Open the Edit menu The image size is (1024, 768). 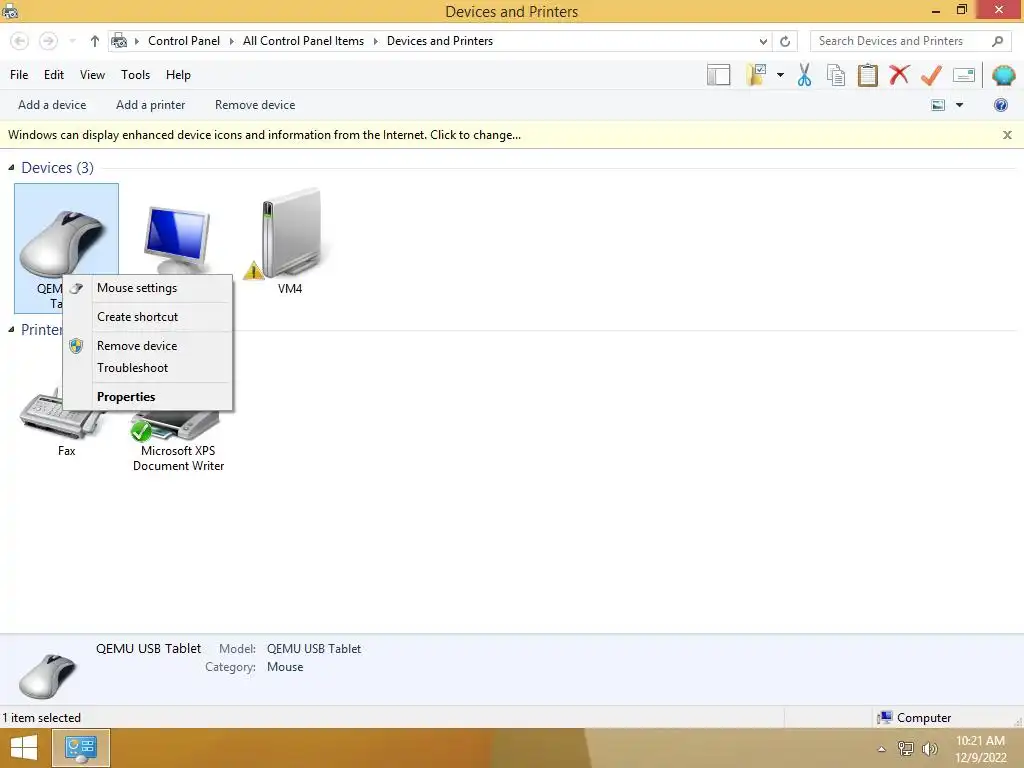54,75
